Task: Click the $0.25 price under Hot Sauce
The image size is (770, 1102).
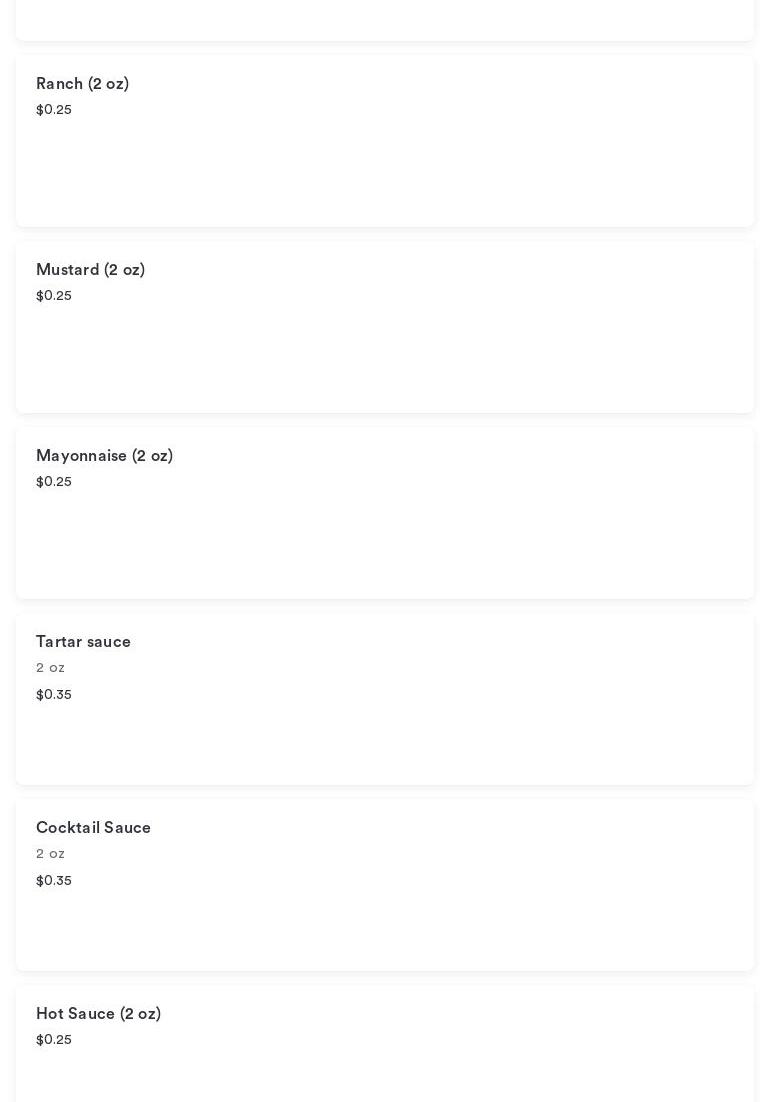Action: coord(54,1040)
